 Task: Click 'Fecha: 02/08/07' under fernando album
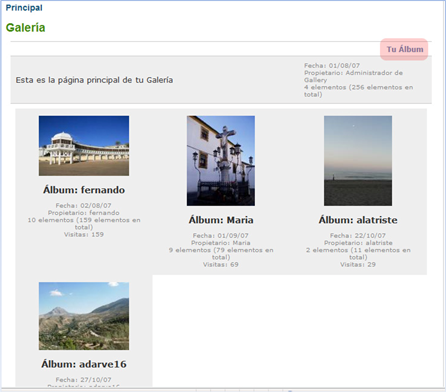pos(84,206)
